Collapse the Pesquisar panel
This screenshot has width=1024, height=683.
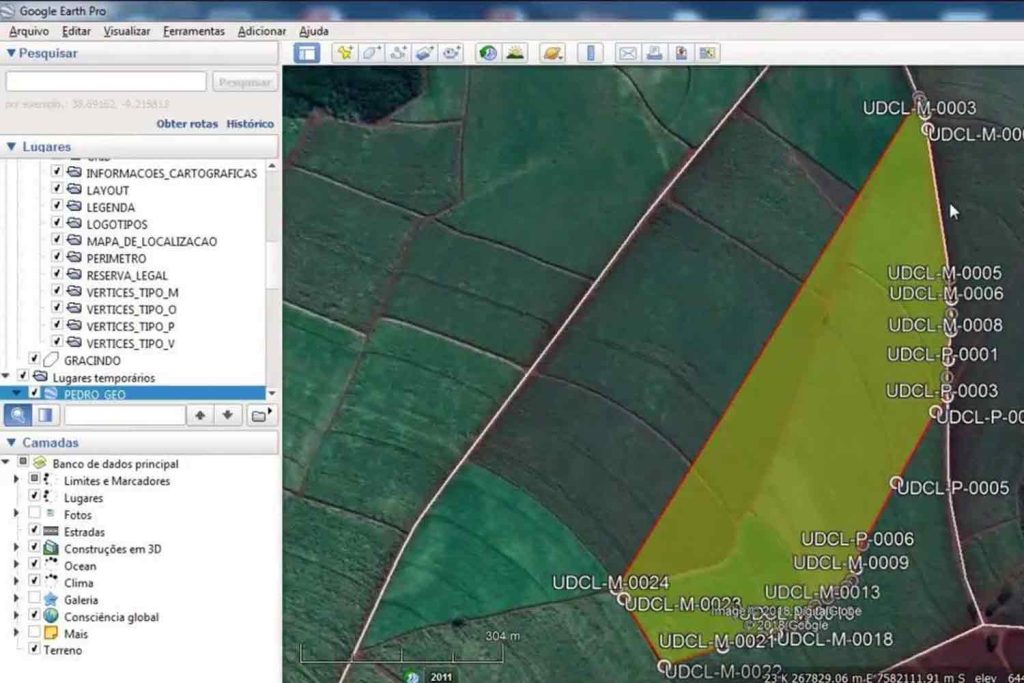[x=11, y=53]
